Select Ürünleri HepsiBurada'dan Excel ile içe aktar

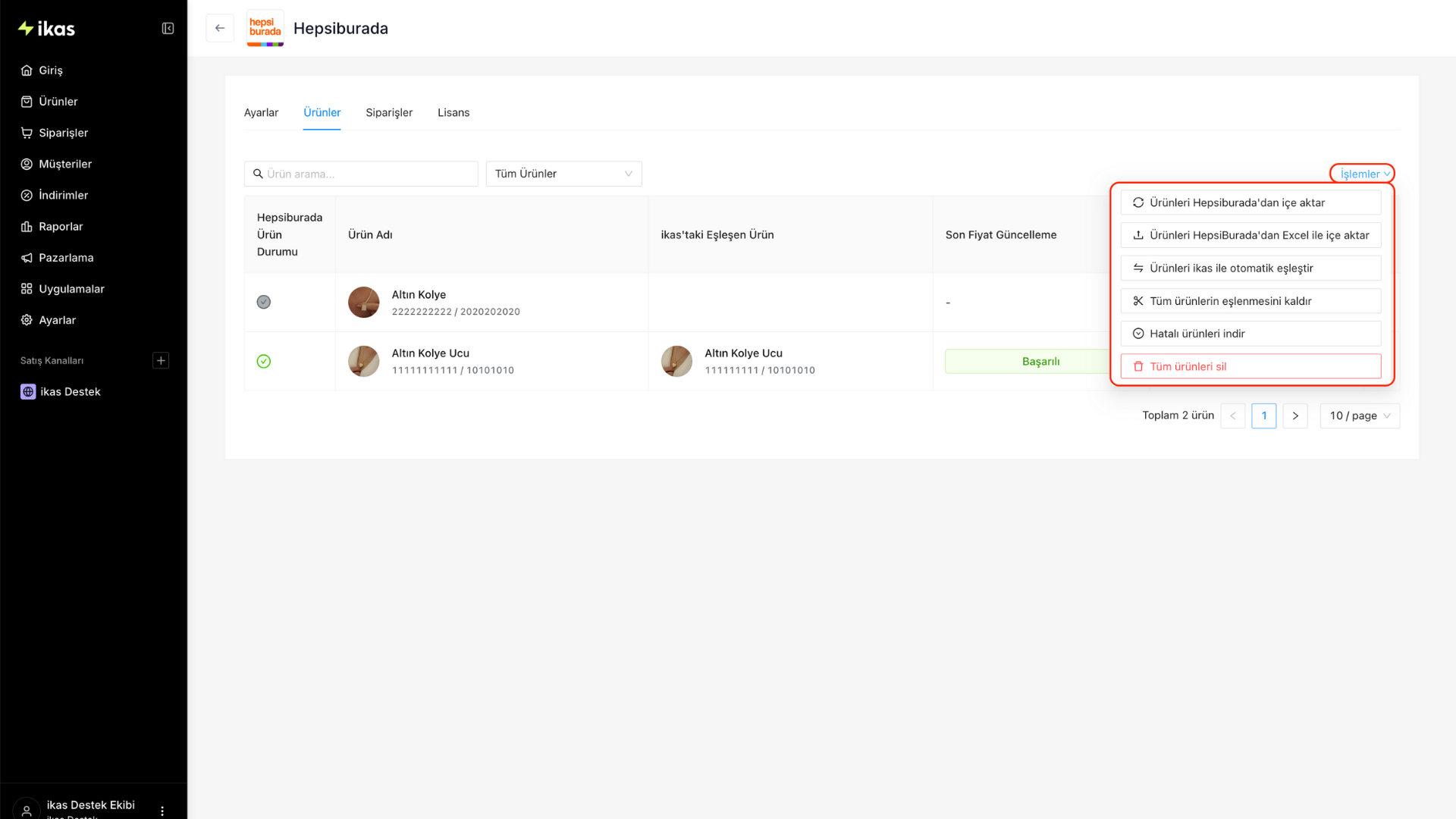1250,235
